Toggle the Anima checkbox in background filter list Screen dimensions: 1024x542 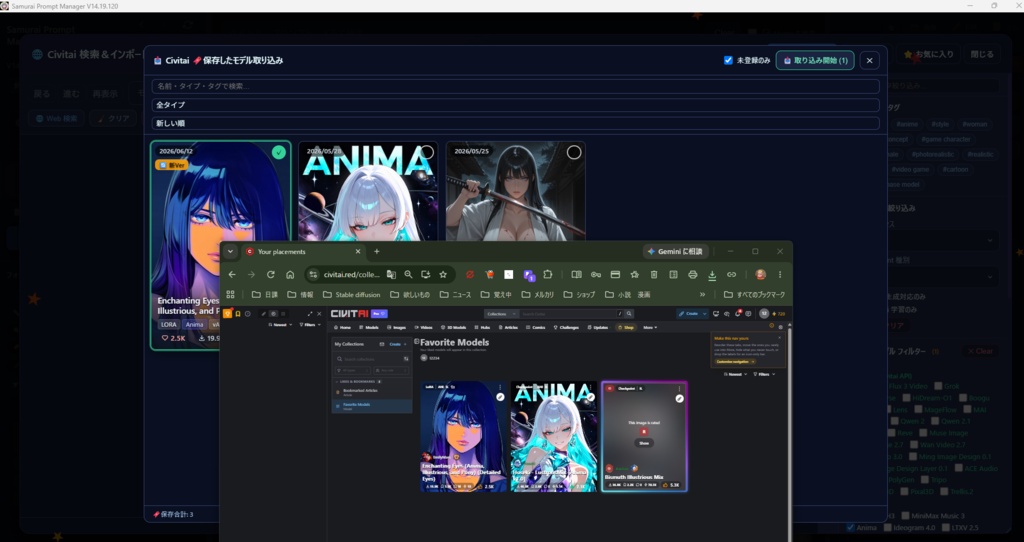tap(850, 528)
